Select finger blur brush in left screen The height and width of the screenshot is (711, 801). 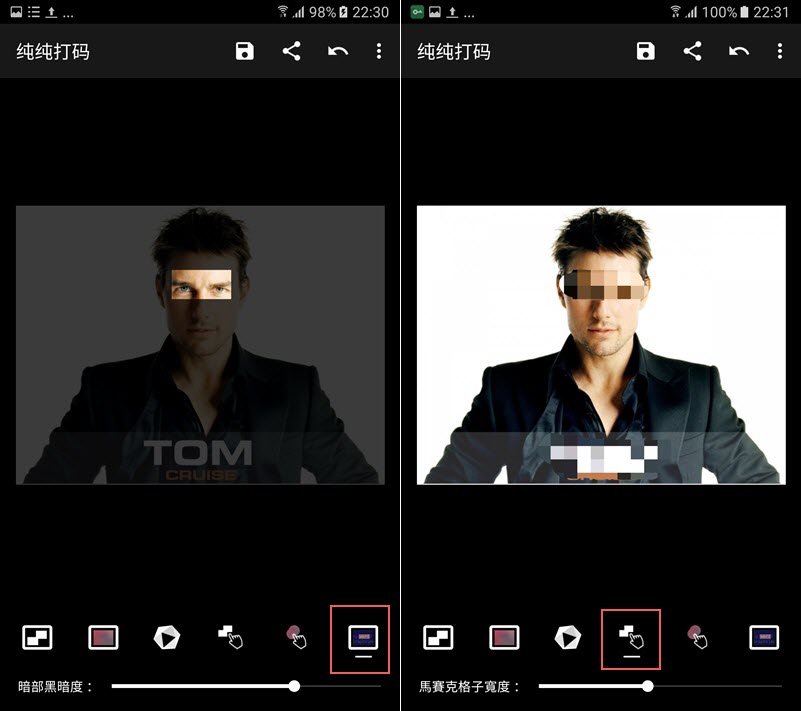coord(296,637)
